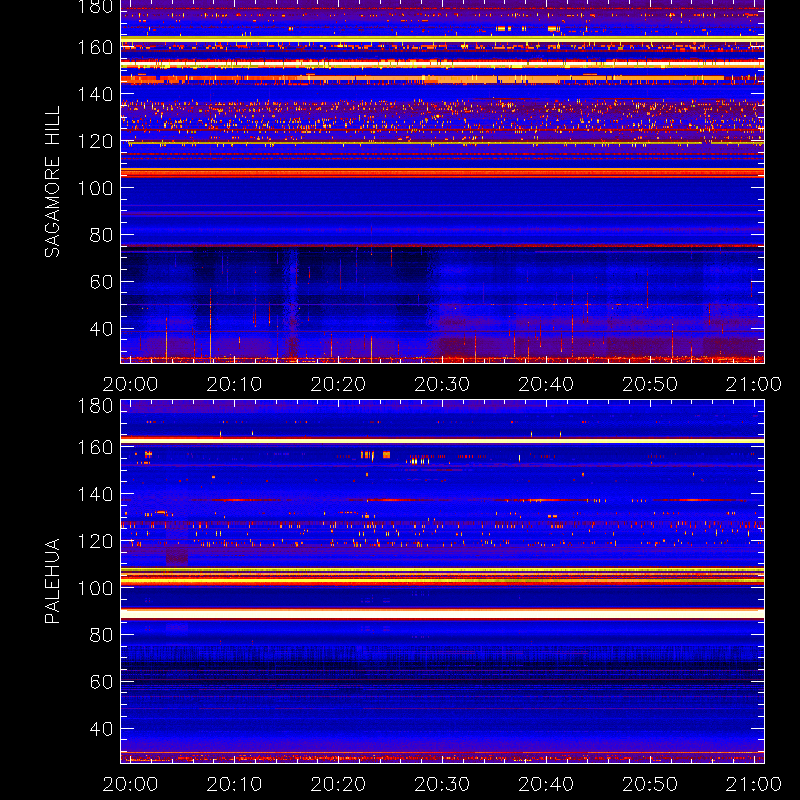Click 20:20 under the Palehua plot
800x800 pixels.
point(338,784)
